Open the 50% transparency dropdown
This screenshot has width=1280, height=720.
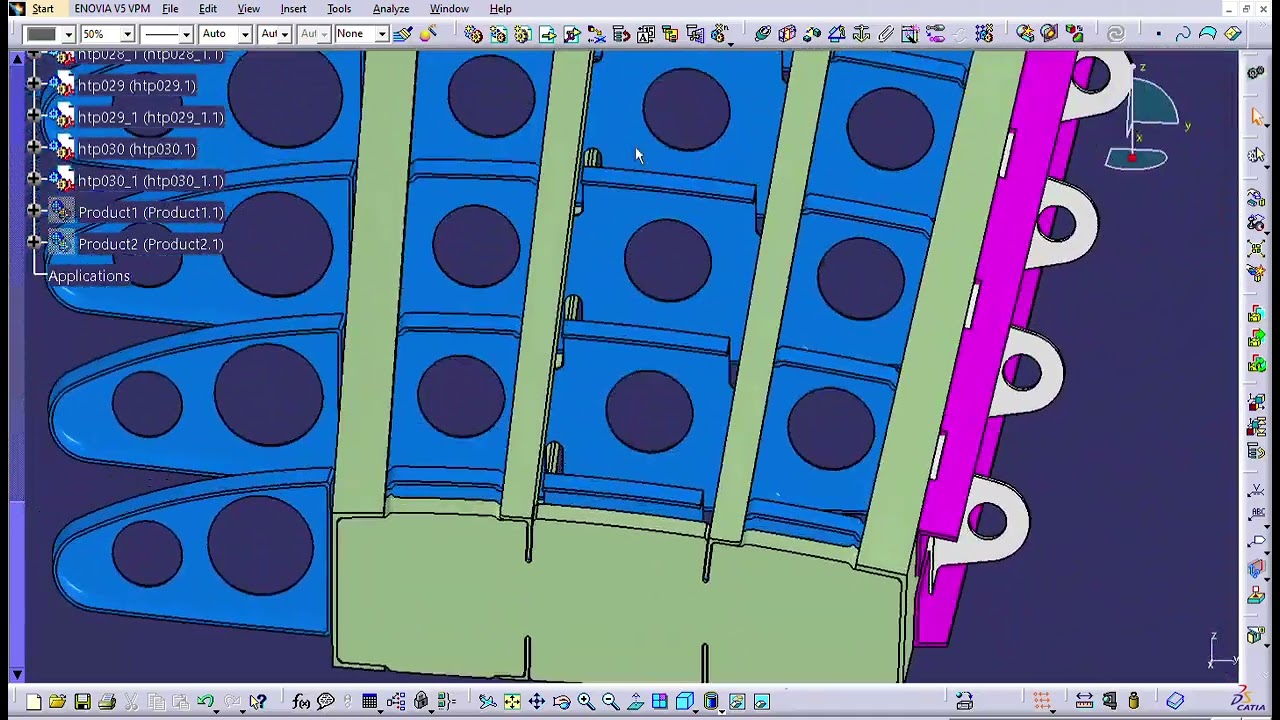pos(127,34)
